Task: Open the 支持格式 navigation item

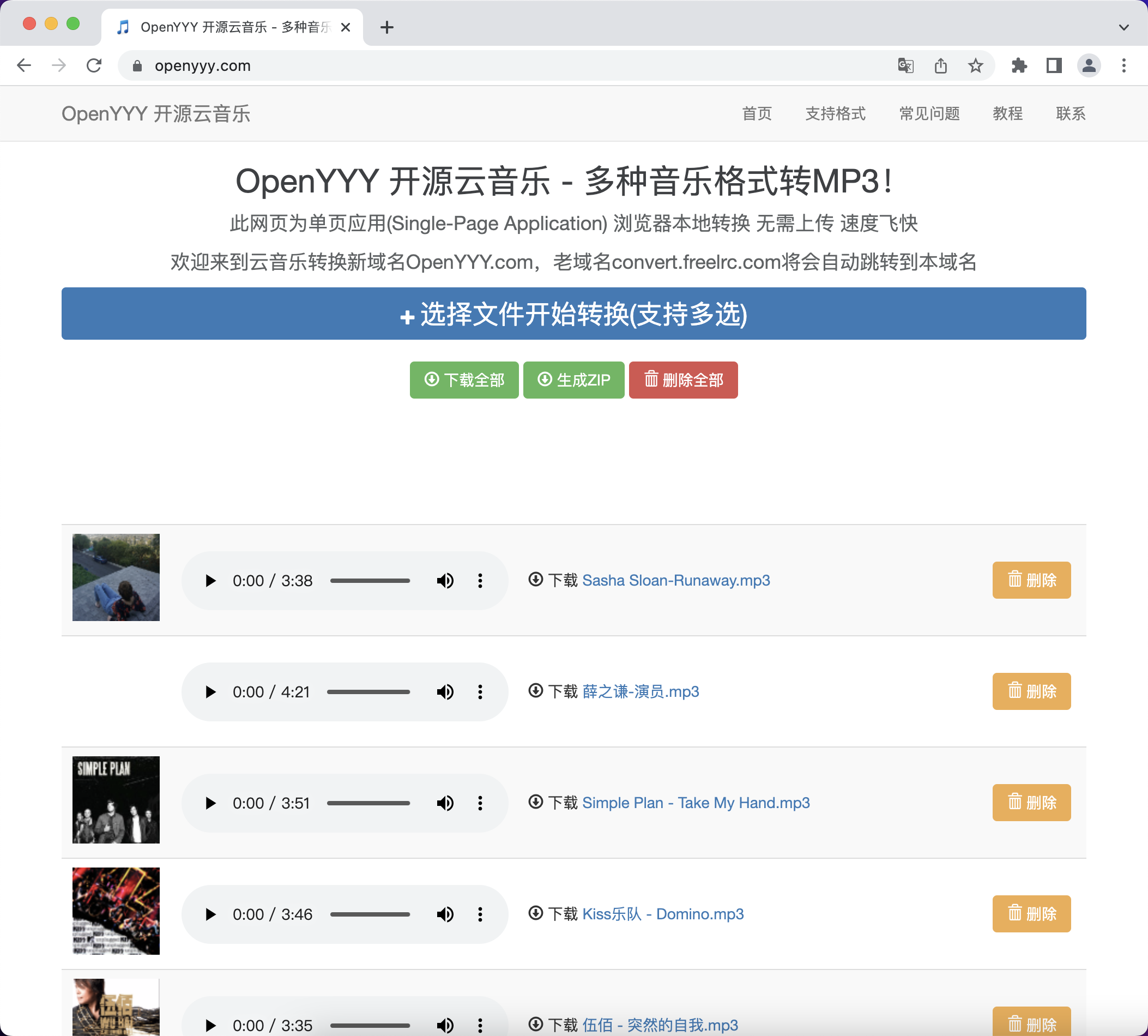Action: (835, 113)
